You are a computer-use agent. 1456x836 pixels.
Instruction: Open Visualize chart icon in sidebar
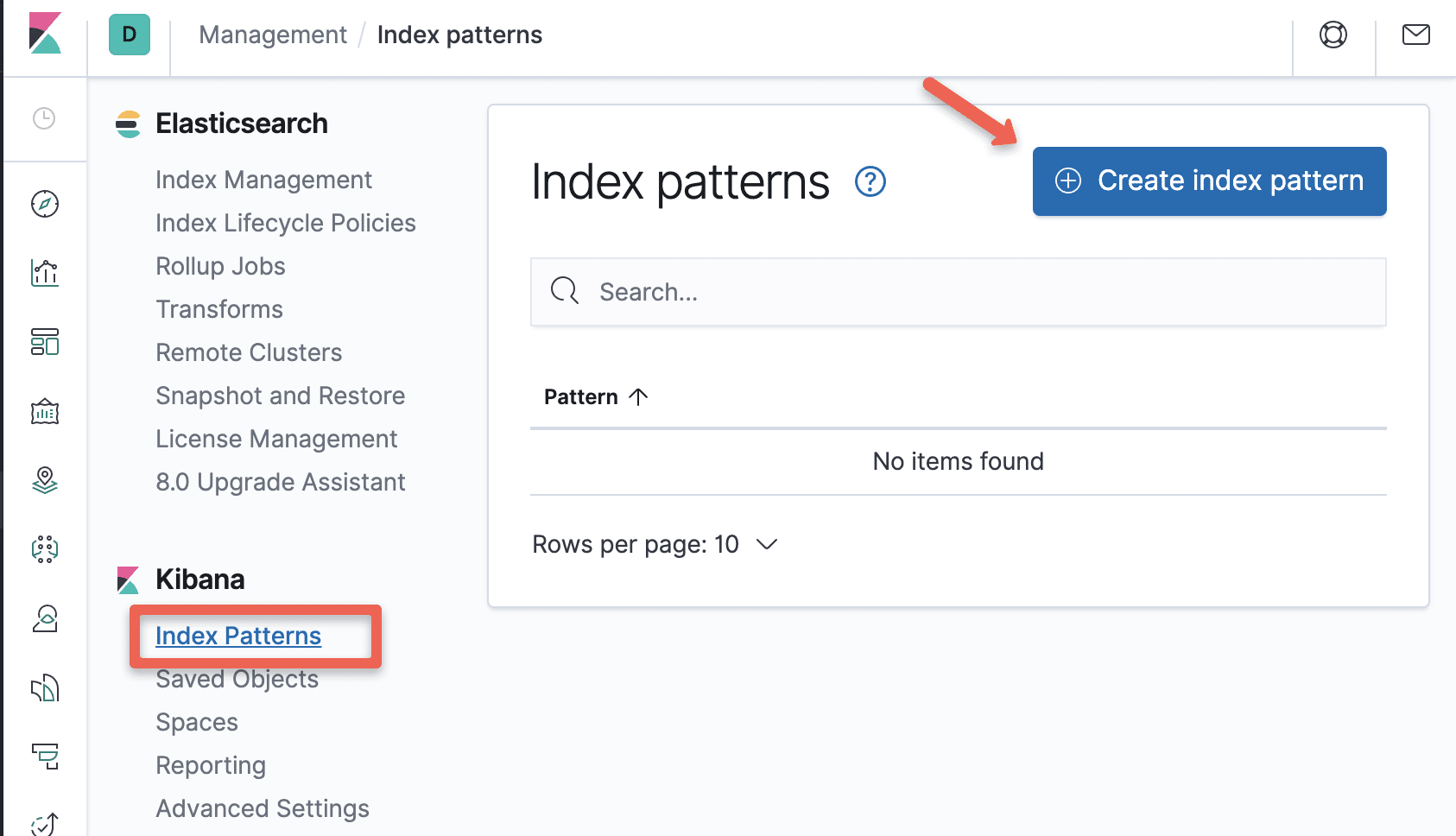click(45, 273)
